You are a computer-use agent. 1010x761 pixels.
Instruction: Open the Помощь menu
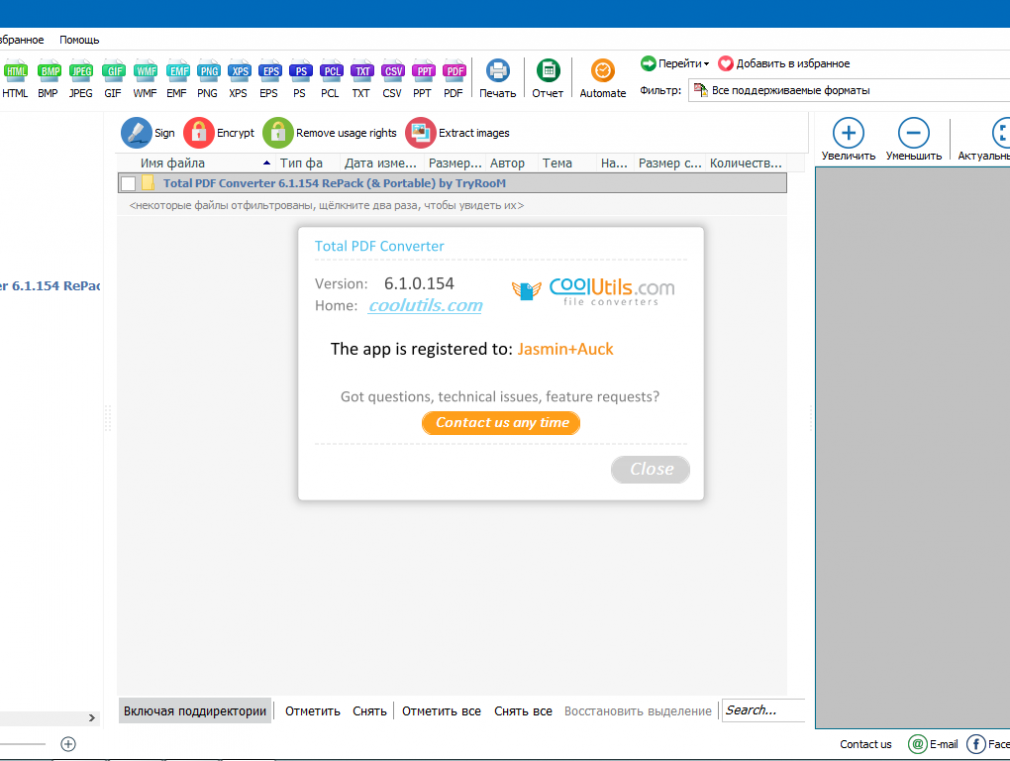coord(79,40)
